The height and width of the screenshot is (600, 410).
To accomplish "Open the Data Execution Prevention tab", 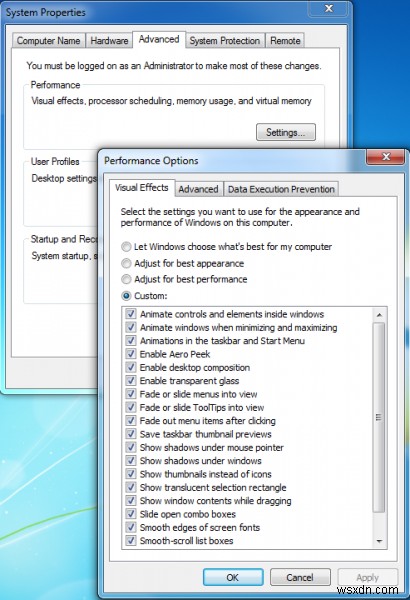I will (281, 189).
